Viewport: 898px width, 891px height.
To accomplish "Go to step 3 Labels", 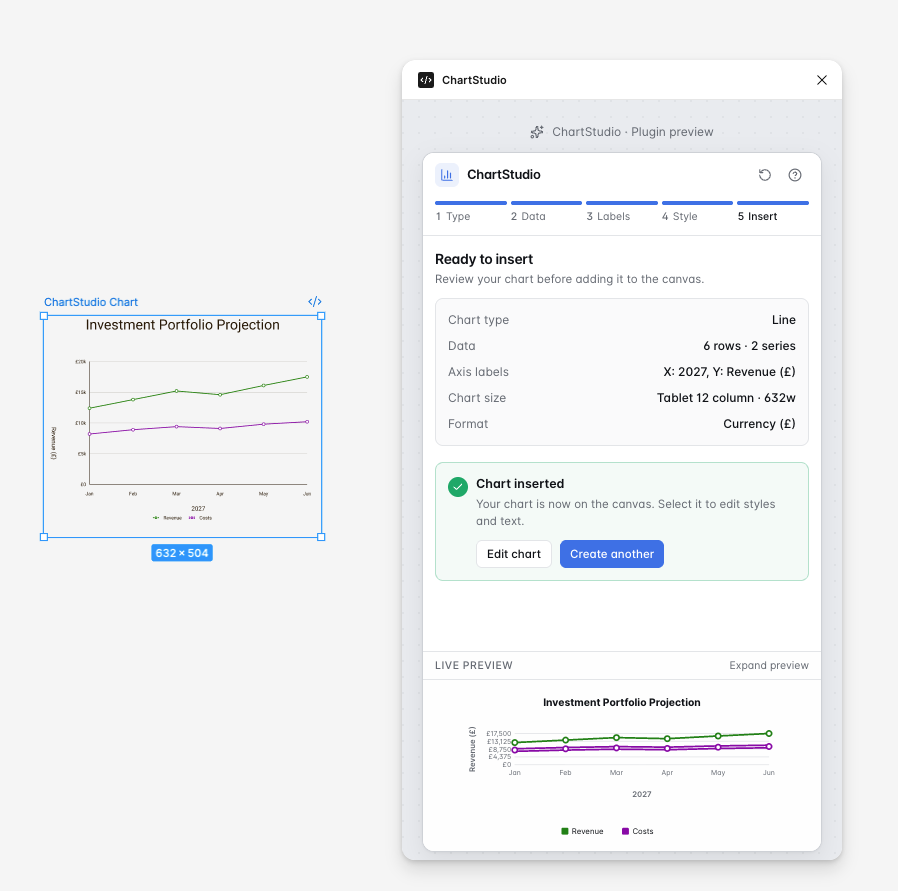I will point(621,211).
